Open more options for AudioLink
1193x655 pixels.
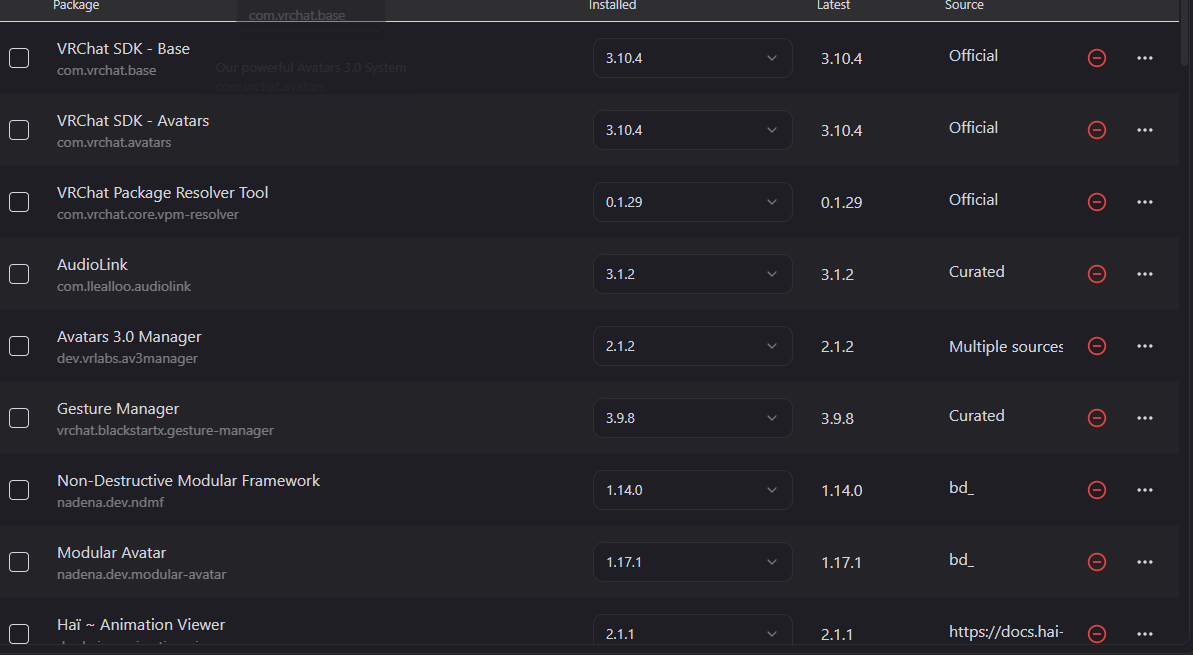(x=1144, y=274)
